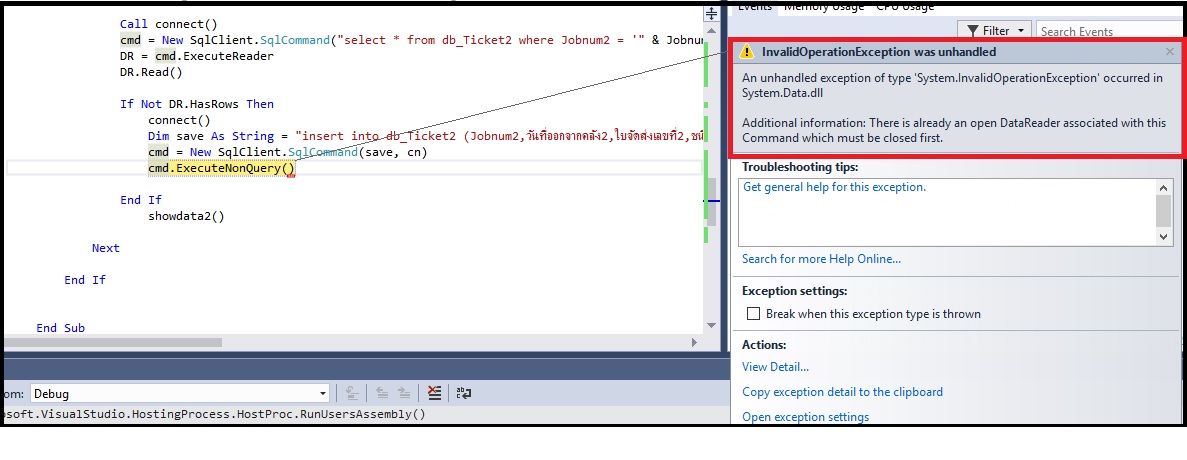This screenshot has height=460, width=1187.
Task: Open View Detail action link
Action: pos(775,367)
